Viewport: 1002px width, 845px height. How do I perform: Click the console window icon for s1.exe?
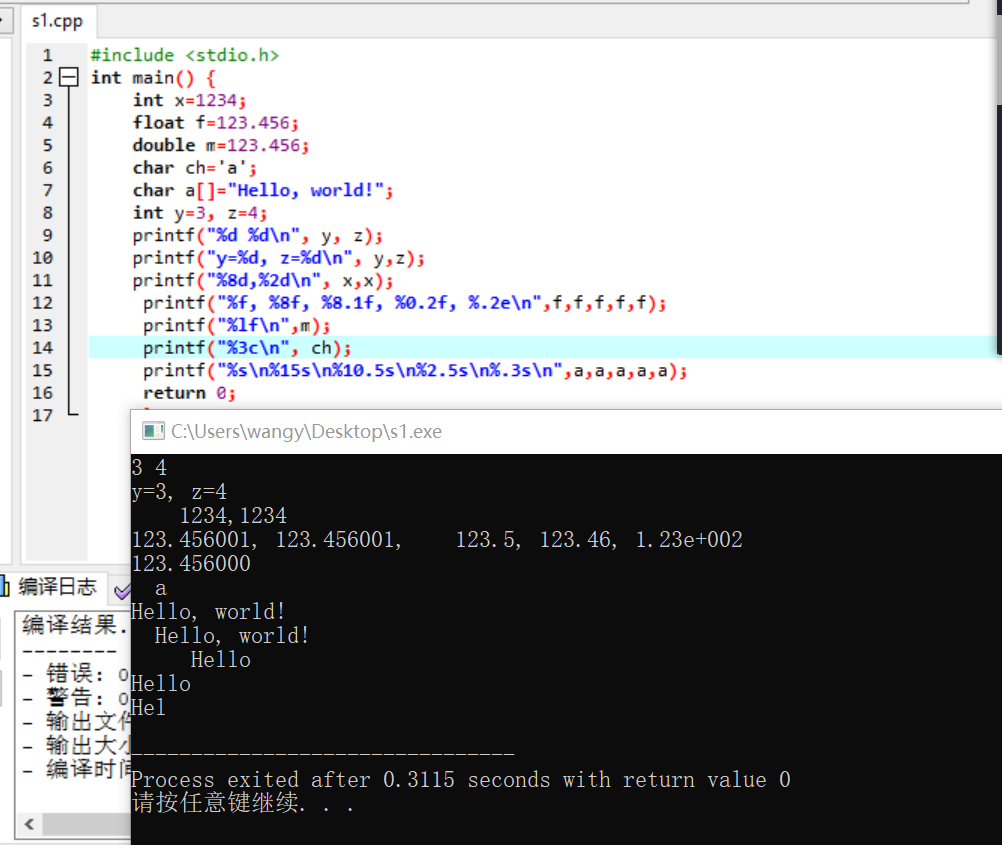153,431
